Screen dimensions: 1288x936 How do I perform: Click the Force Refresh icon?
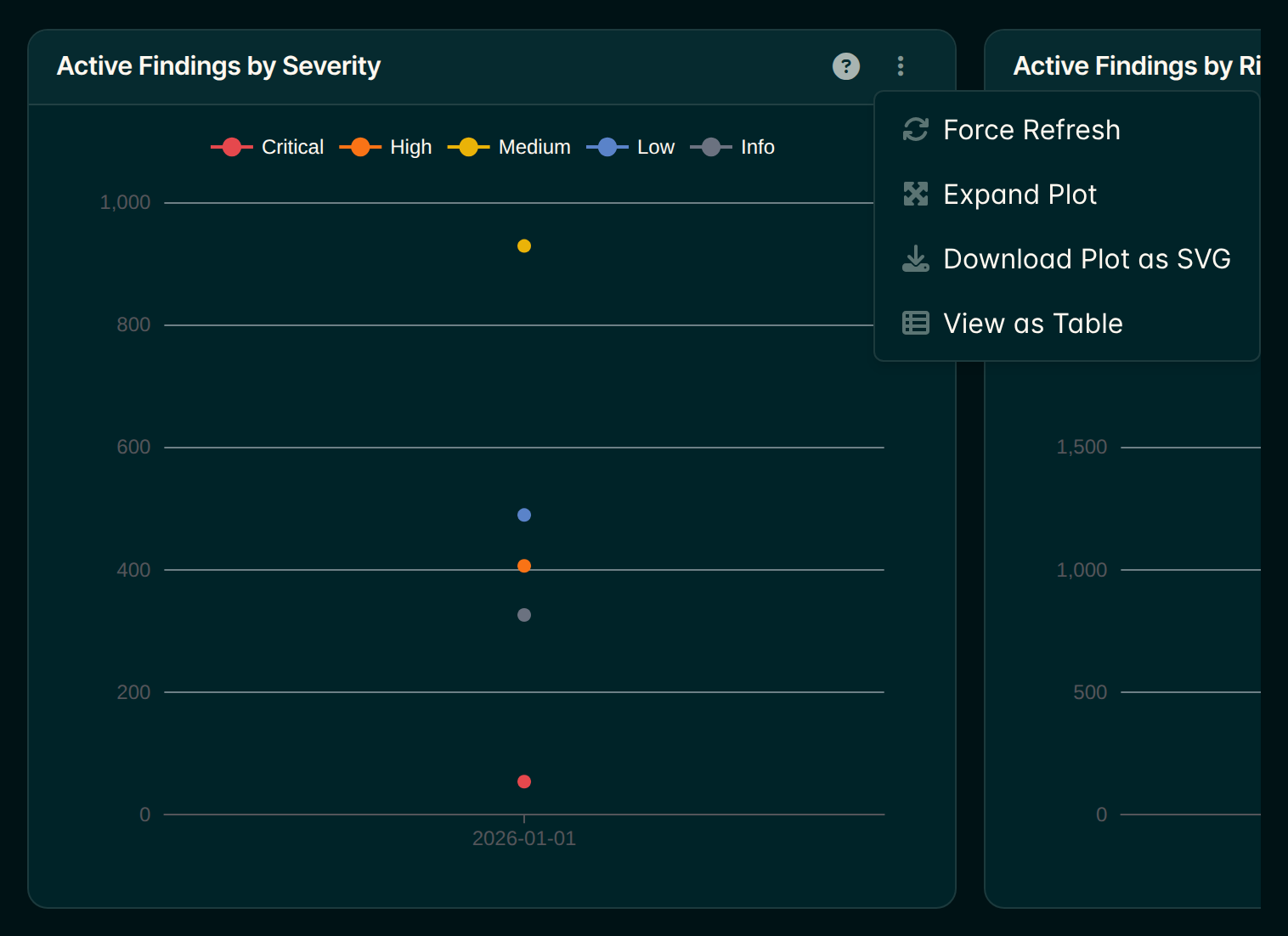click(x=915, y=129)
